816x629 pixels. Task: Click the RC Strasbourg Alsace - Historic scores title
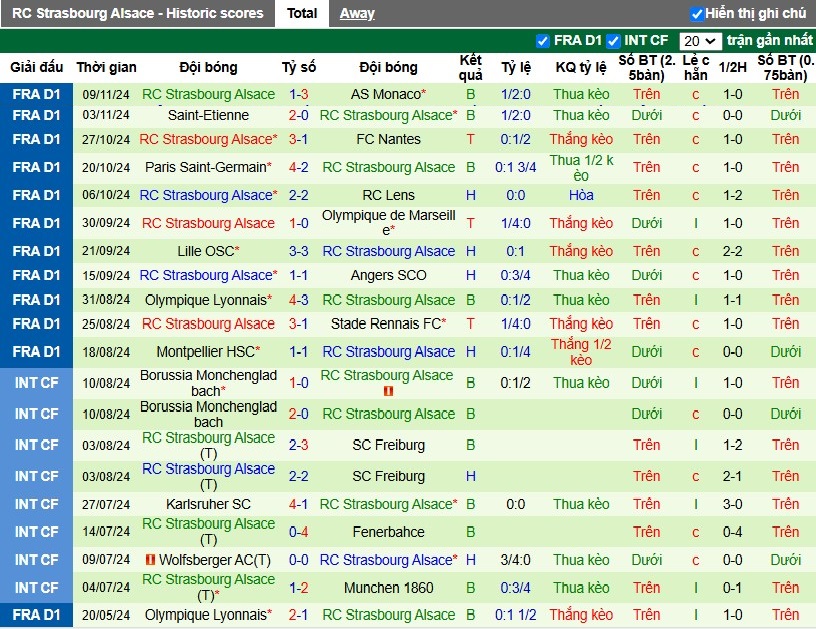137,13
